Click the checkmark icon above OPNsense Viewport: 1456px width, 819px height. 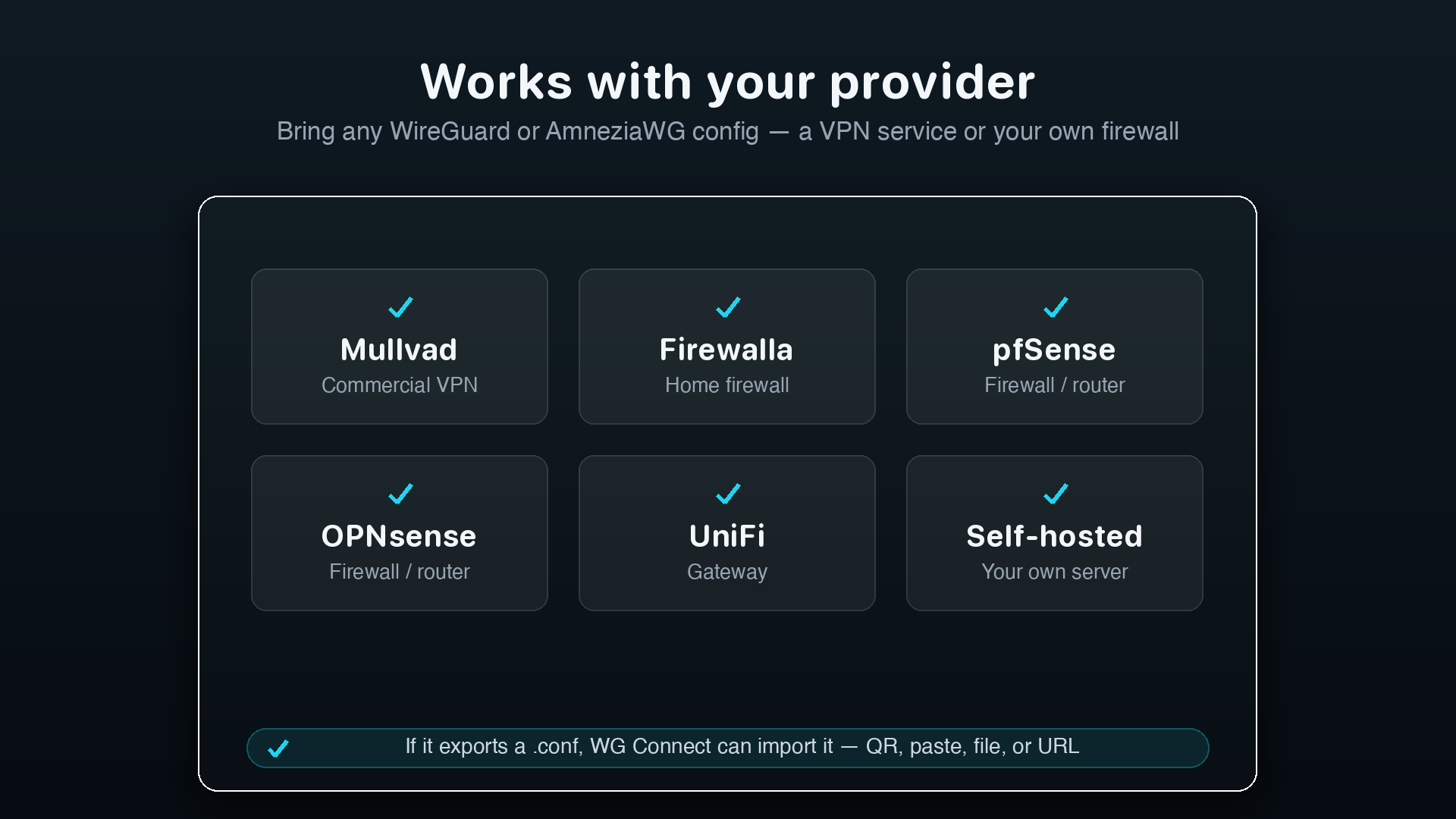[x=400, y=494]
